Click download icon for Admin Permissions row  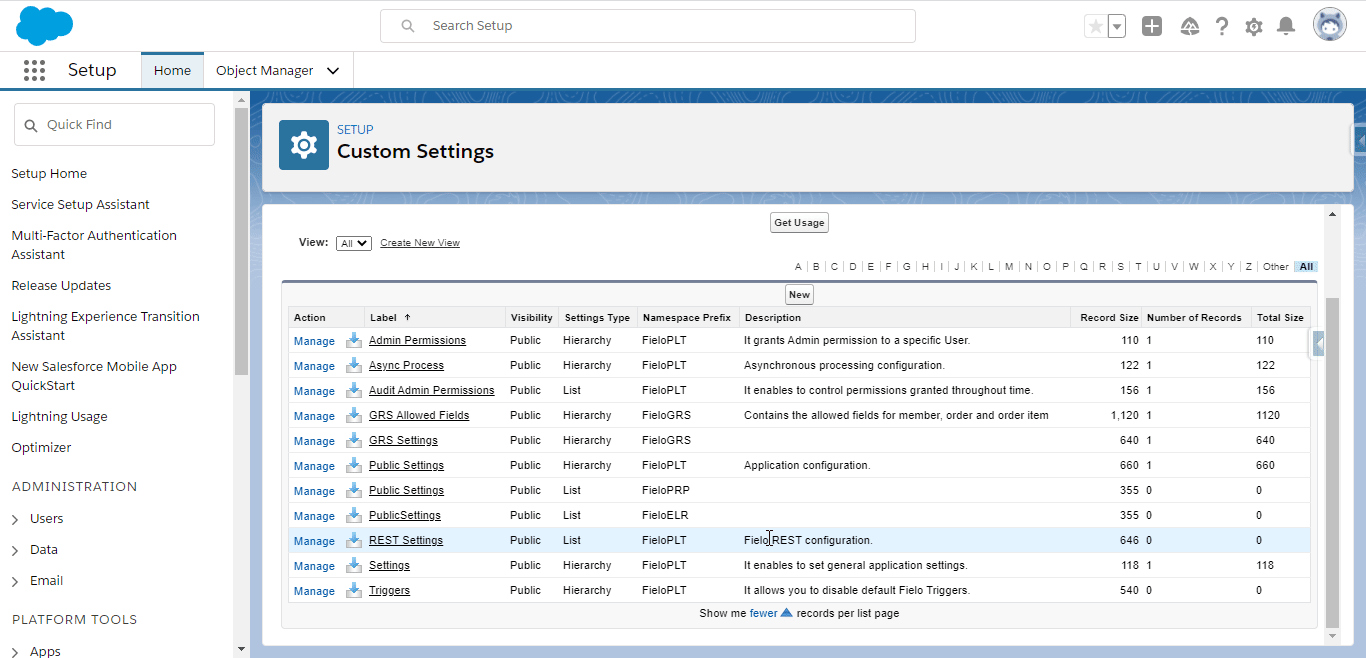coord(353,340)
